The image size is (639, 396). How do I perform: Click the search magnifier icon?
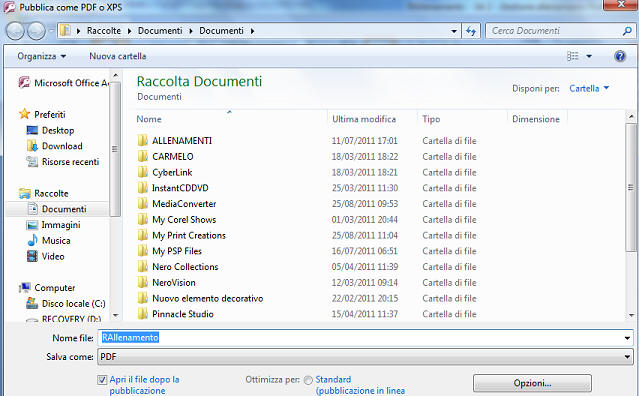[x=627, y=31]
